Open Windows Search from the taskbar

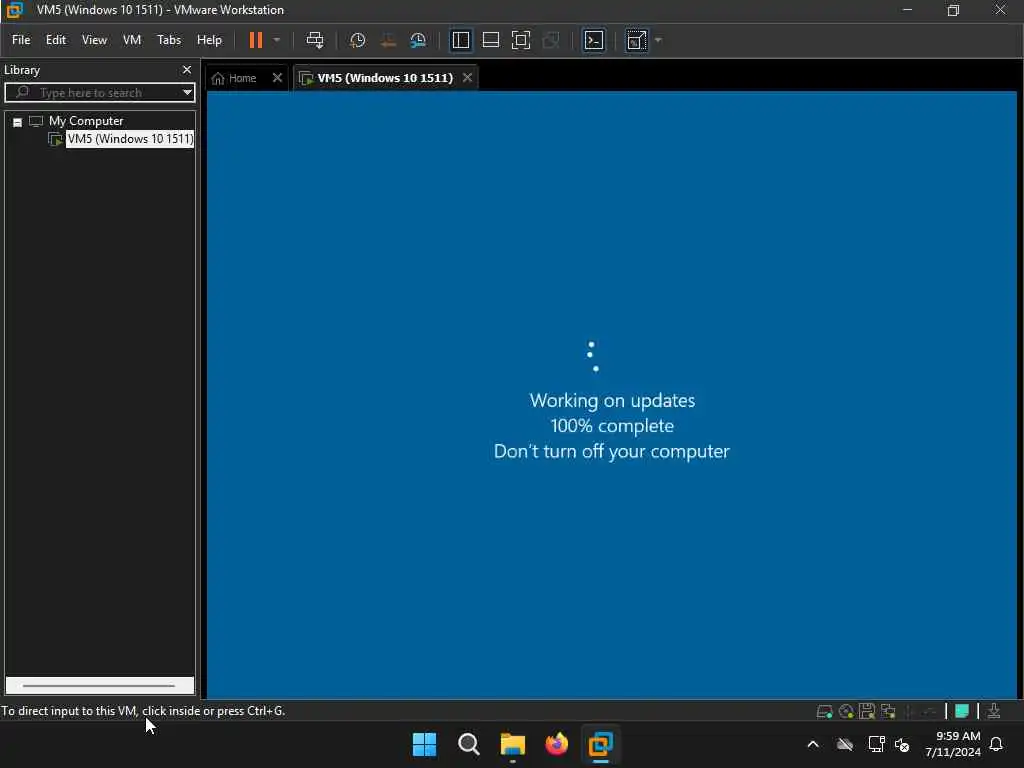coord(469,744)
